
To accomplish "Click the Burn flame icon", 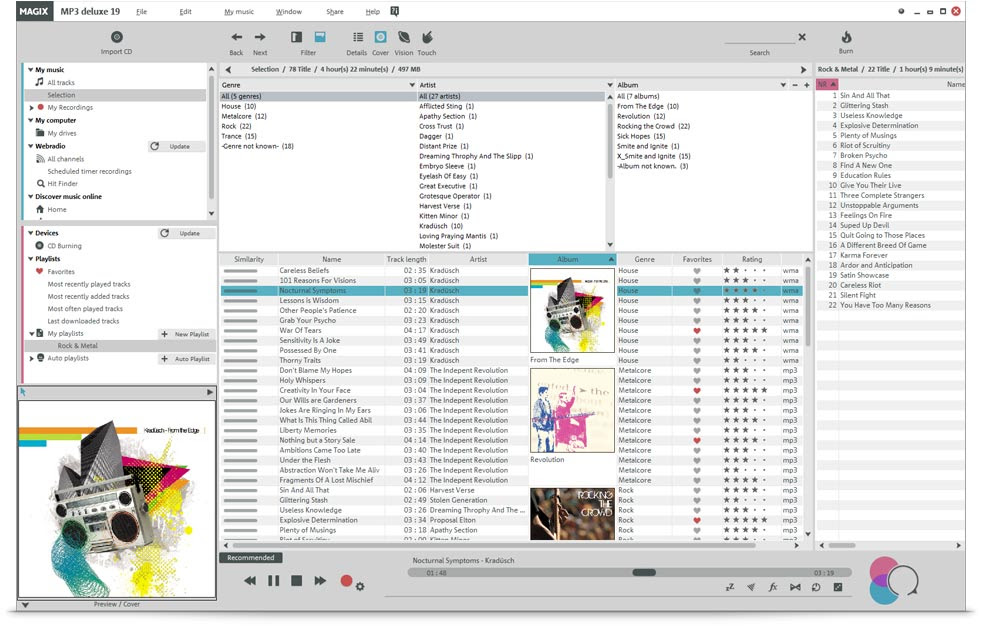I will 846,37.
